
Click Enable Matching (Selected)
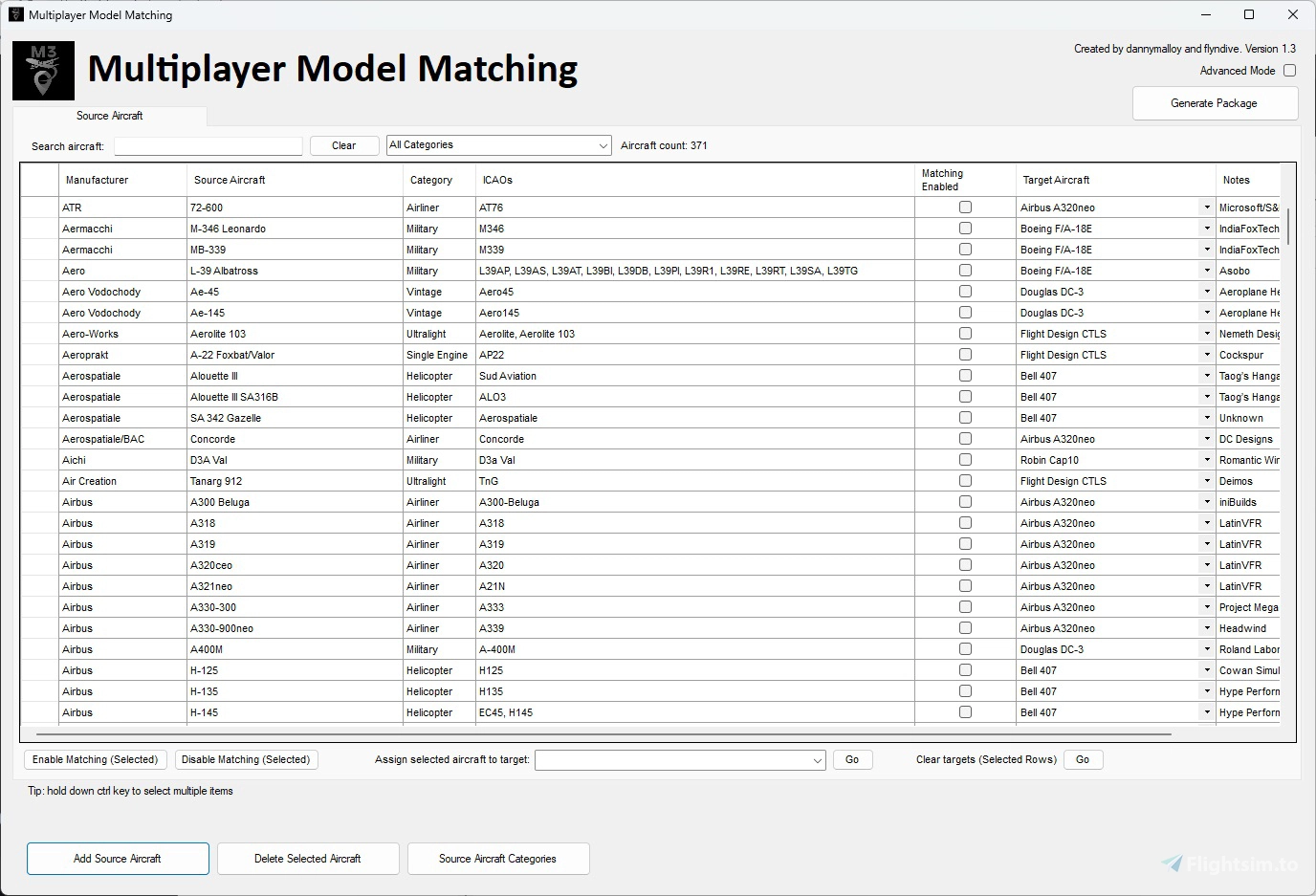pyautogui.click(x=95, y=759)
